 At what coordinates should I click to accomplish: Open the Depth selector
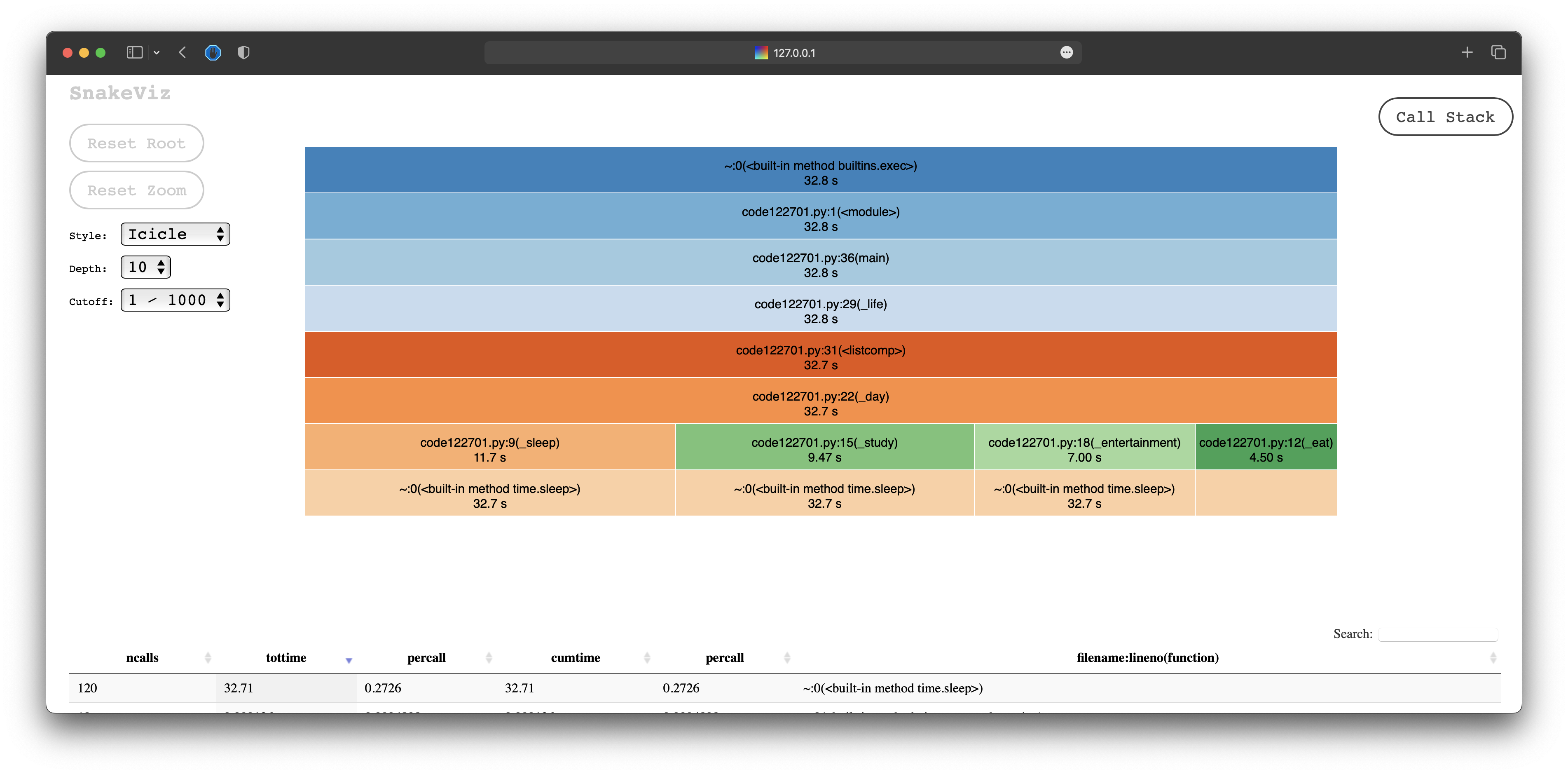pos(145,267)
